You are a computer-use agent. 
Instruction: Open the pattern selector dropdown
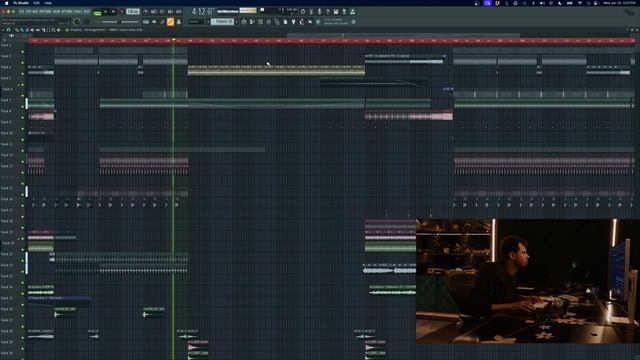[x=222, y=22]
